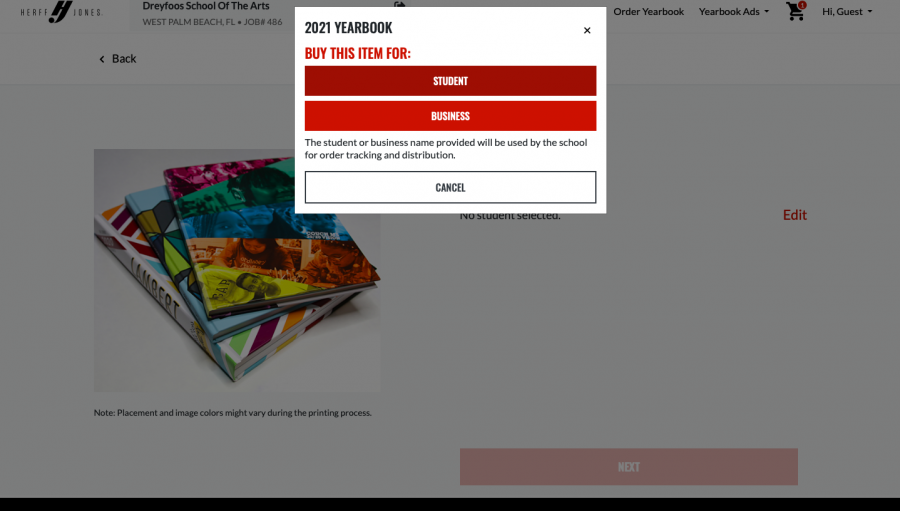Viewport: 900px width, 511px height.
Task: Click the West Palm Beach job number text
Action: click(212, 22)
